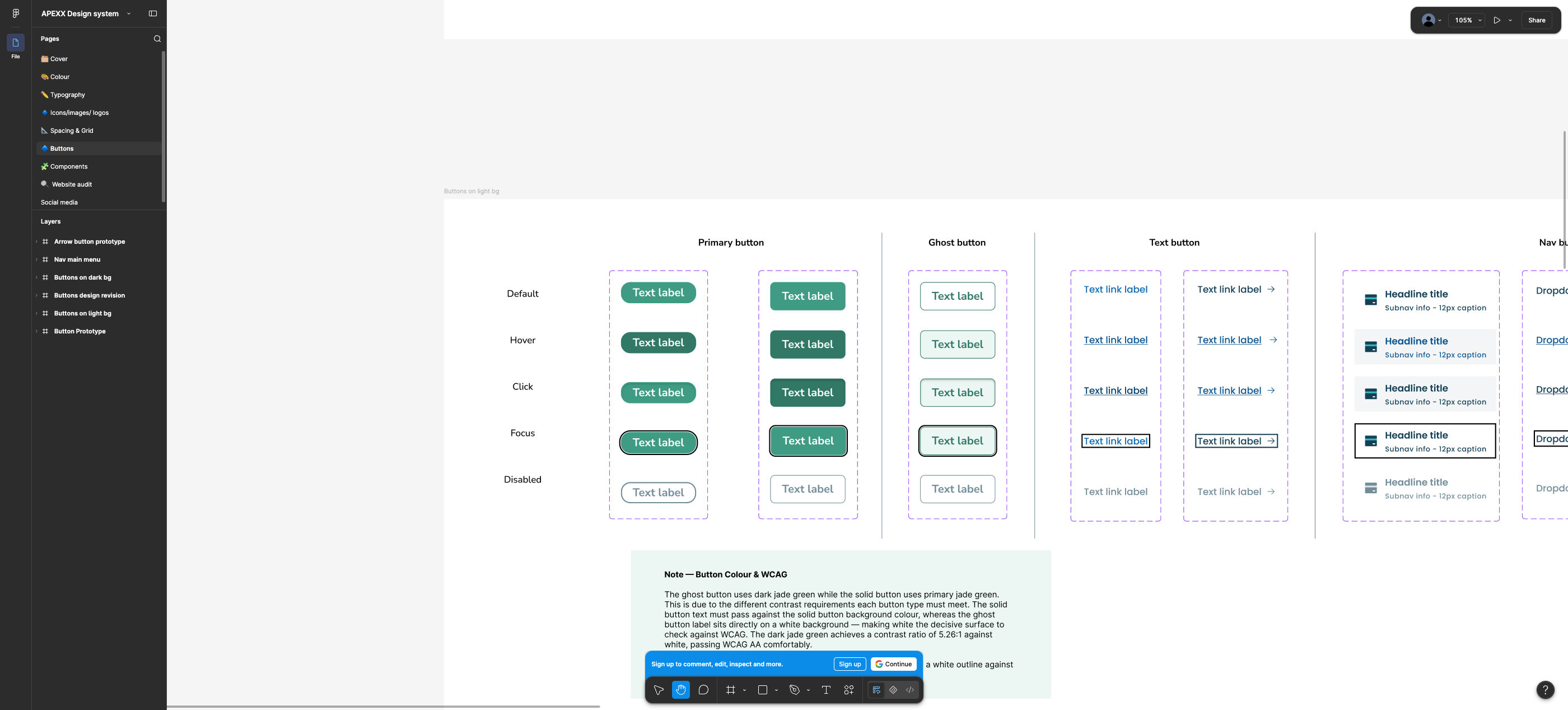Select the Rectangle shape tool
Image resolution: width=1568 pixels, height=710 pixels.
(762, 690)
